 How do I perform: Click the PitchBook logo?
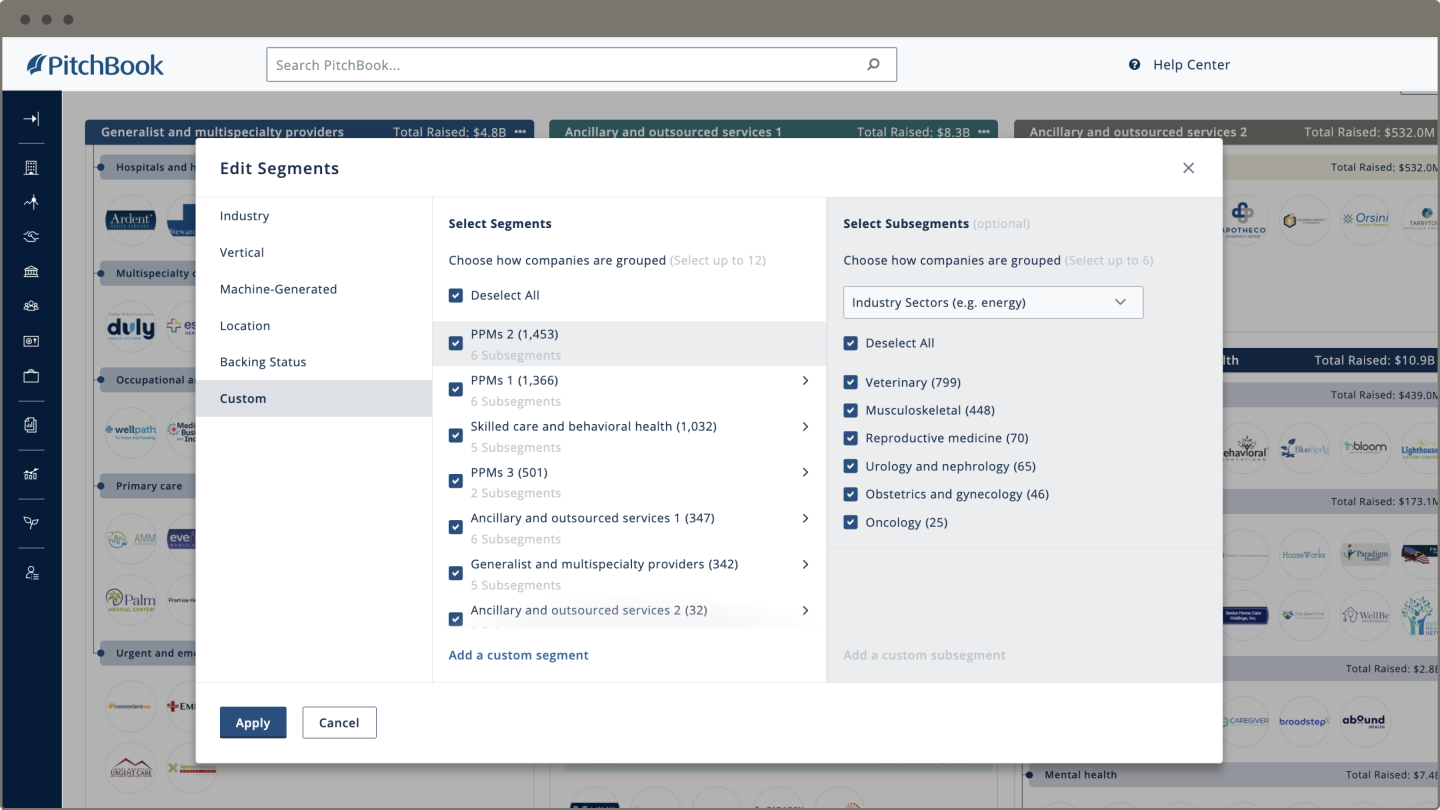[95, 65]
